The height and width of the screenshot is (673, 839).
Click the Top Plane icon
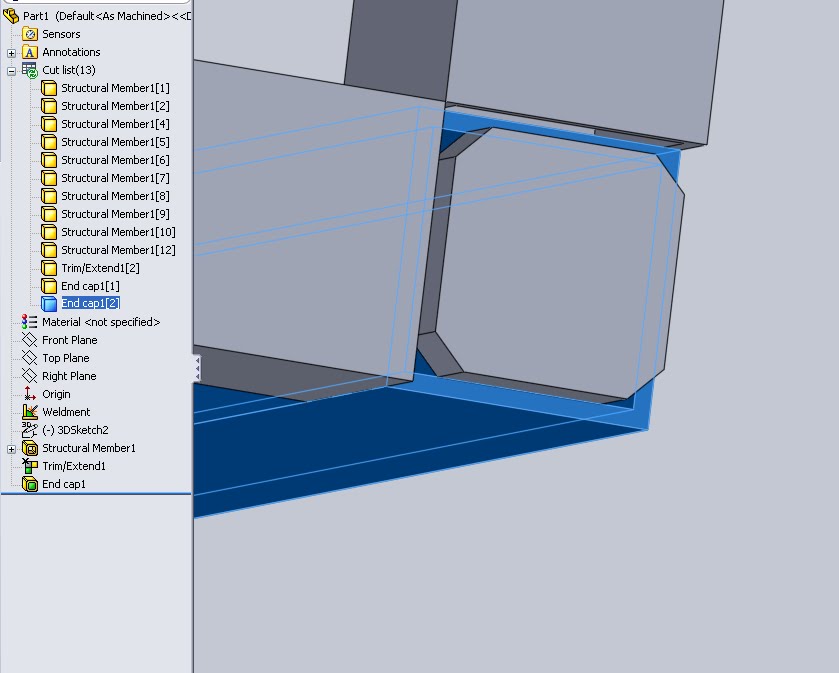coord(29,358)
